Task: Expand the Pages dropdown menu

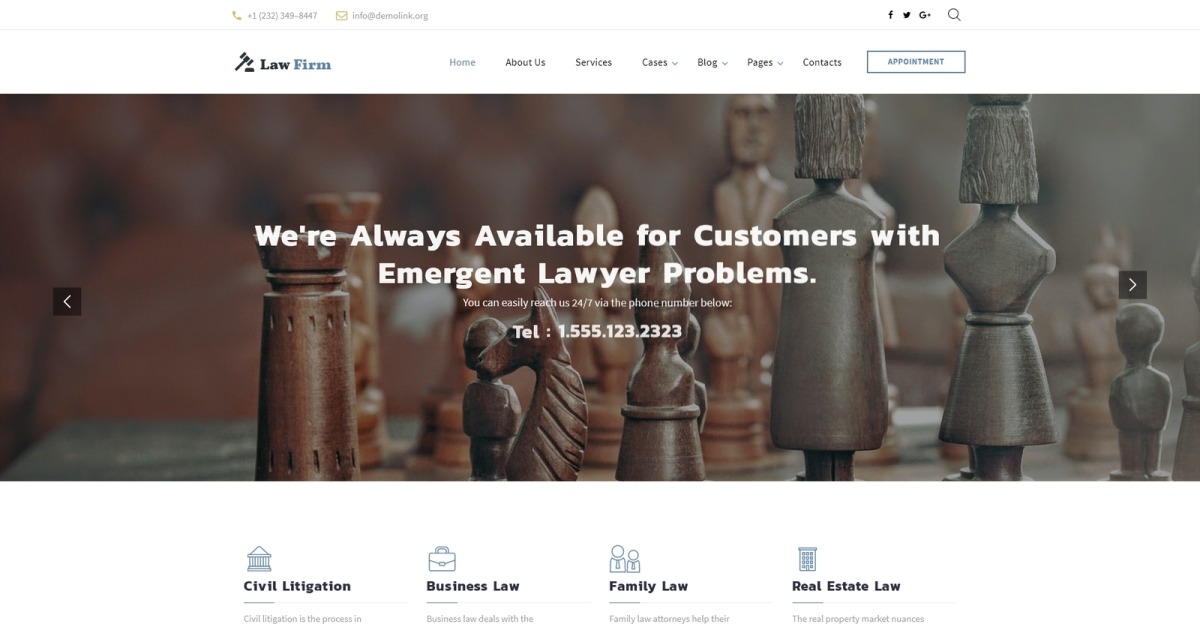Action: coord(765,62)
